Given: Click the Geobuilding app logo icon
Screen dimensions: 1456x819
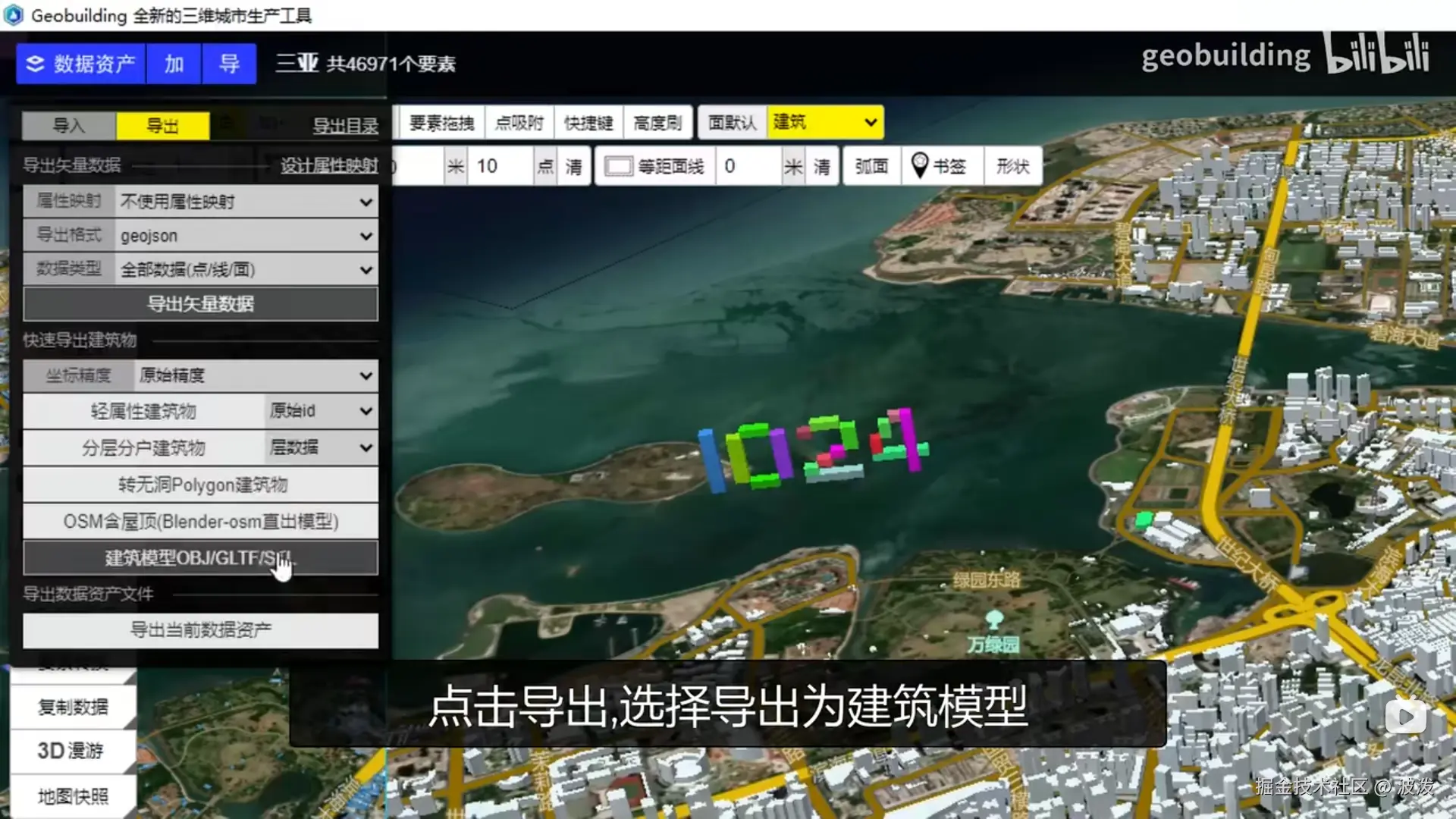Looking at the screenshot, I should pos(14,15).
